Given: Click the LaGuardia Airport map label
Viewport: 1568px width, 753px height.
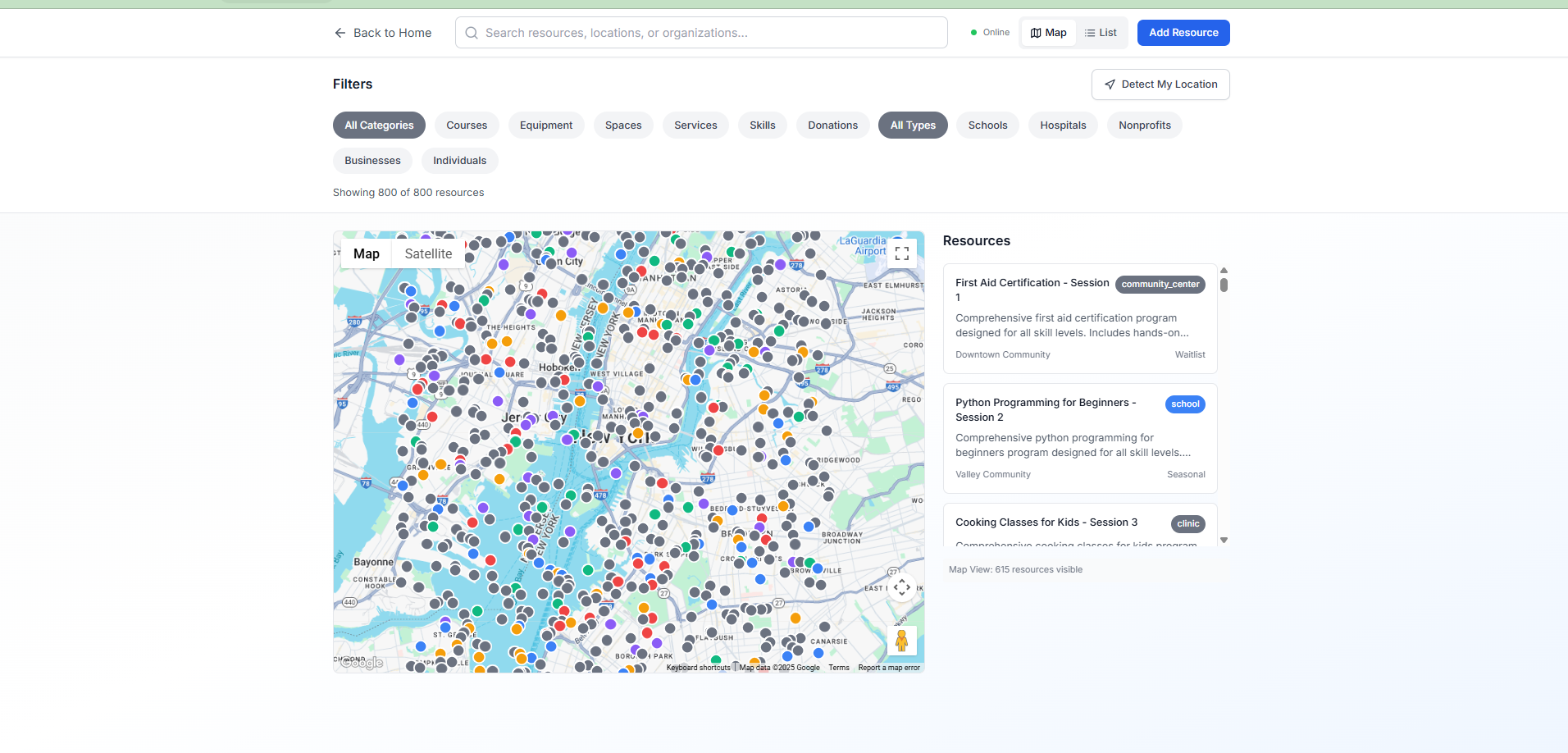Looking at the screenshot, I should (x=863, y=246).
